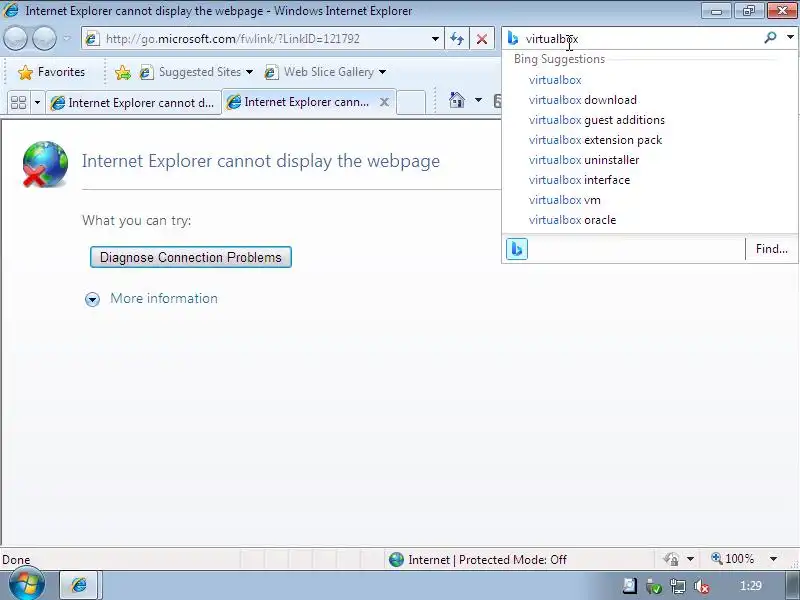Select the virtualbox oracle suggestion
800x600 pixels.
click(572, 220)
